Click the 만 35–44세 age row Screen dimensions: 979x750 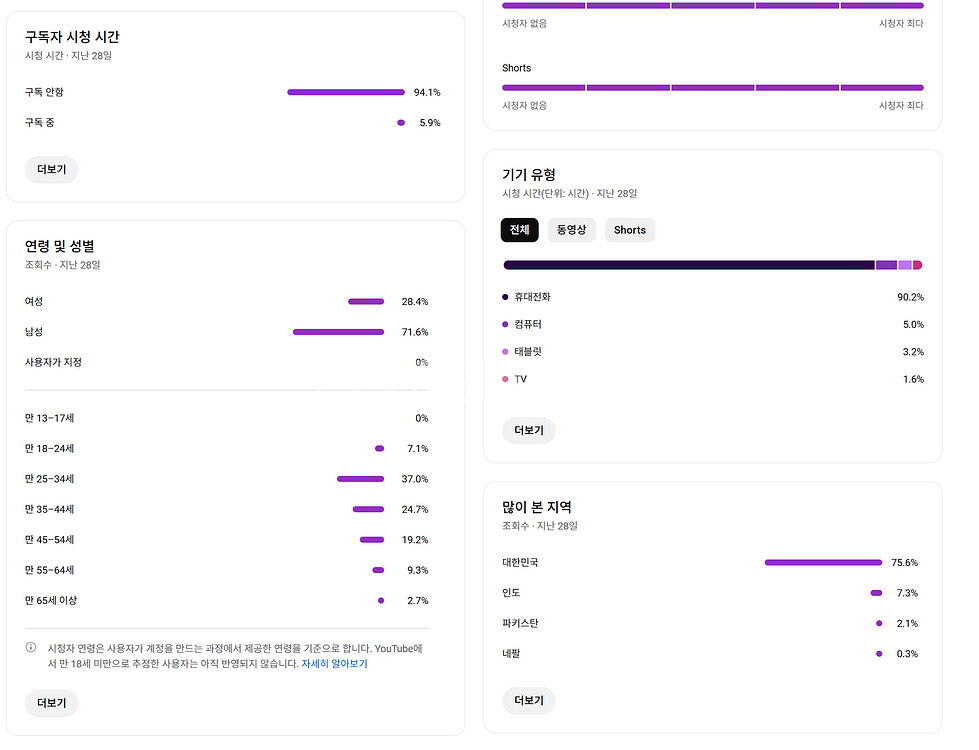227,510
